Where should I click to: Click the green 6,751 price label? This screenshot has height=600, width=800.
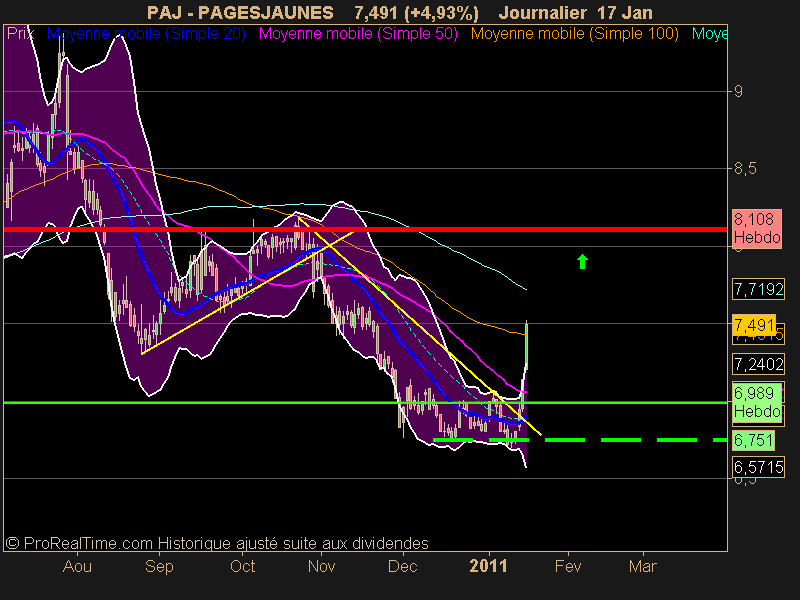(x=754, y=440)
